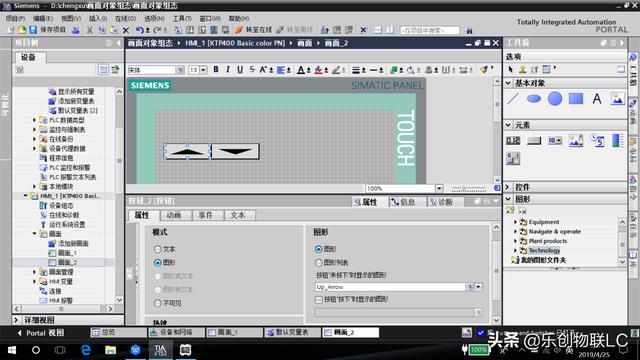This screenshot has width=640, height=360.
Task: Enable the pressed-state graphic checkbox
Action: (x=319, y=300)
